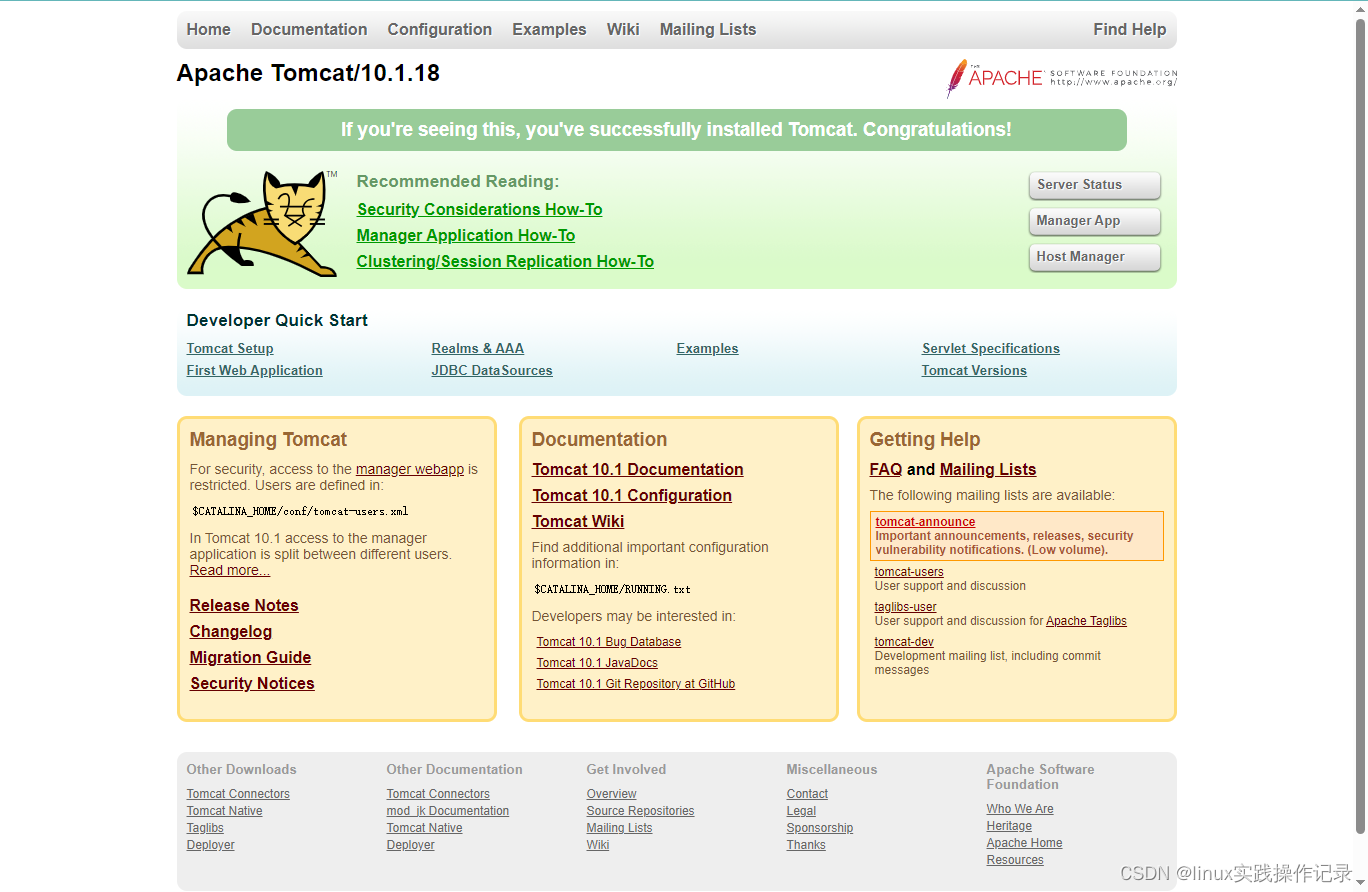Open Examples link in Developer Quick Start
Screen dimensions: 1368x892
coord(708,348)
